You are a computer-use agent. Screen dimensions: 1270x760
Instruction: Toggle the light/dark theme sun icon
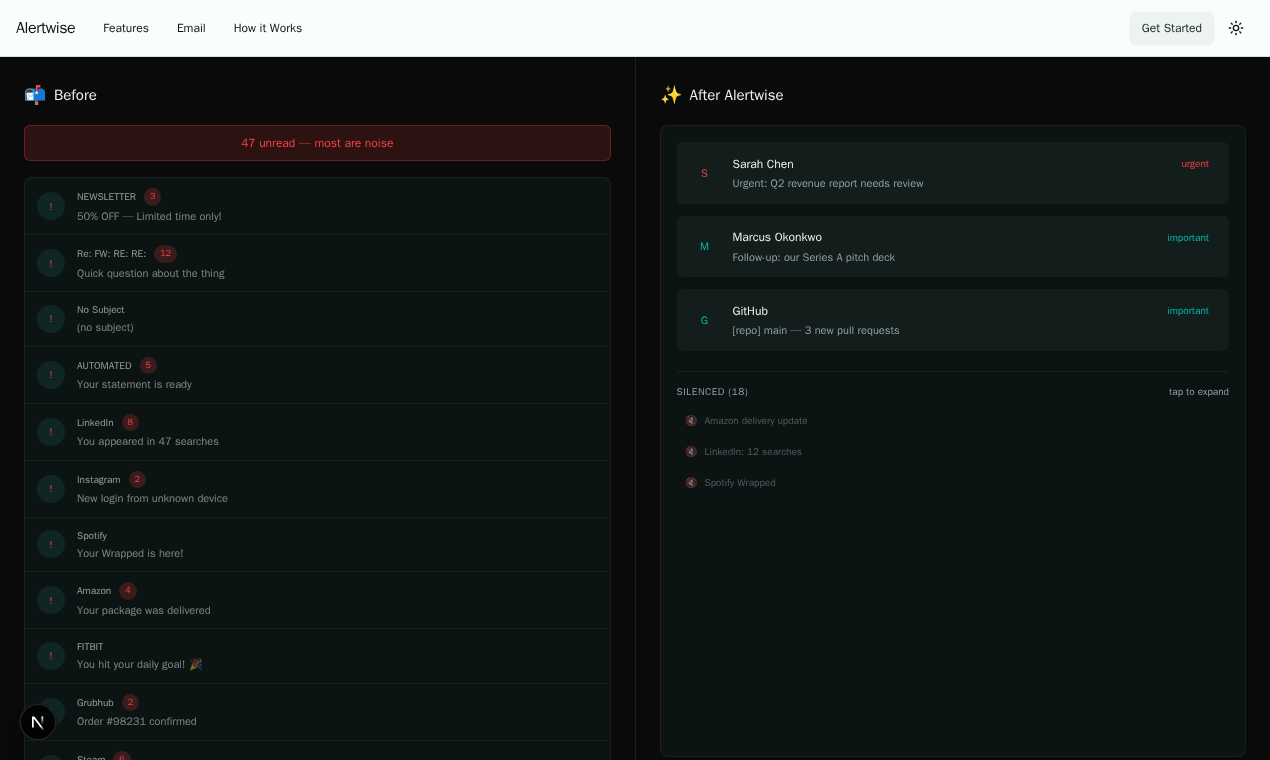click(x=1236, y=28)
